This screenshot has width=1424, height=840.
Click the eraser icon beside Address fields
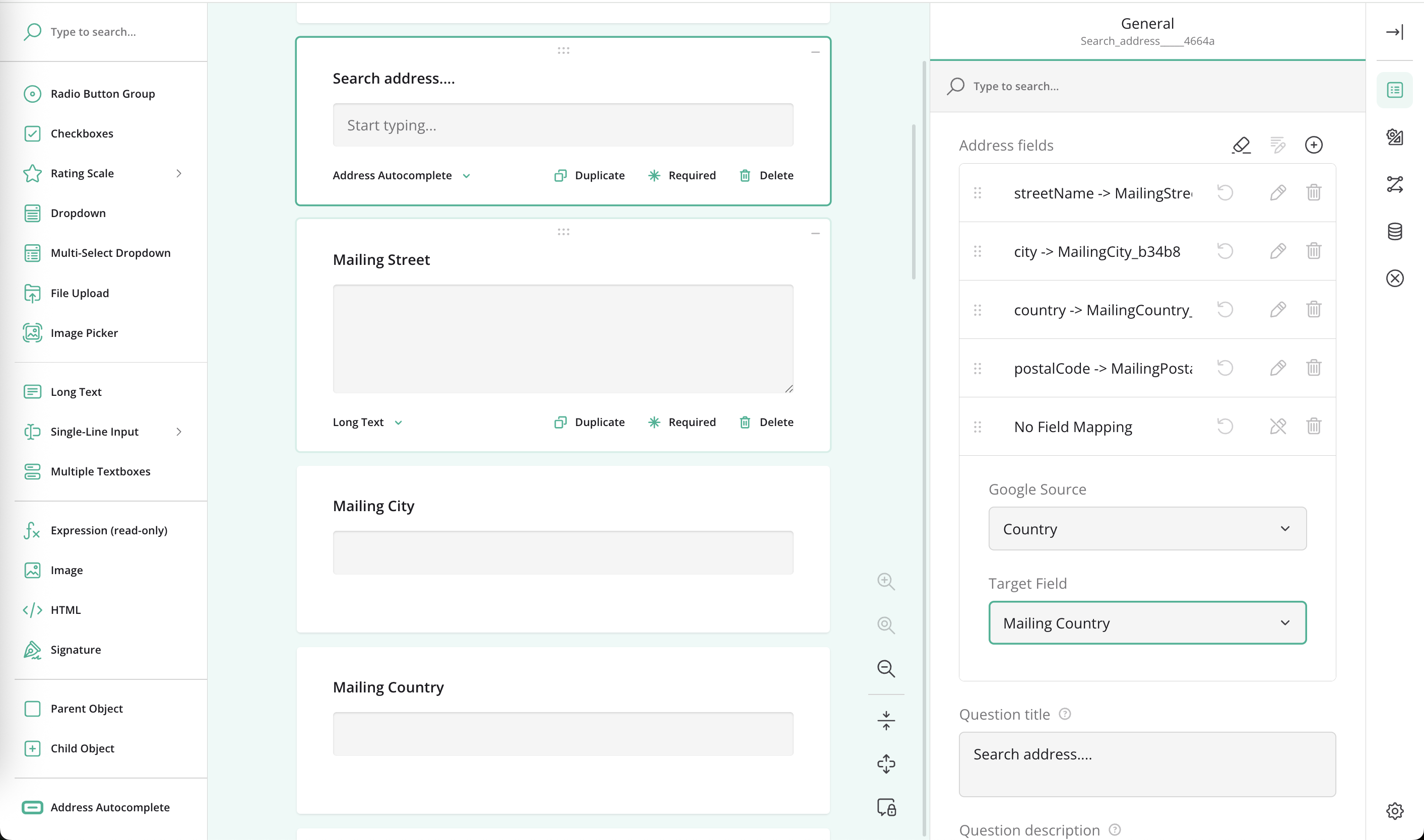point(1241,145)
